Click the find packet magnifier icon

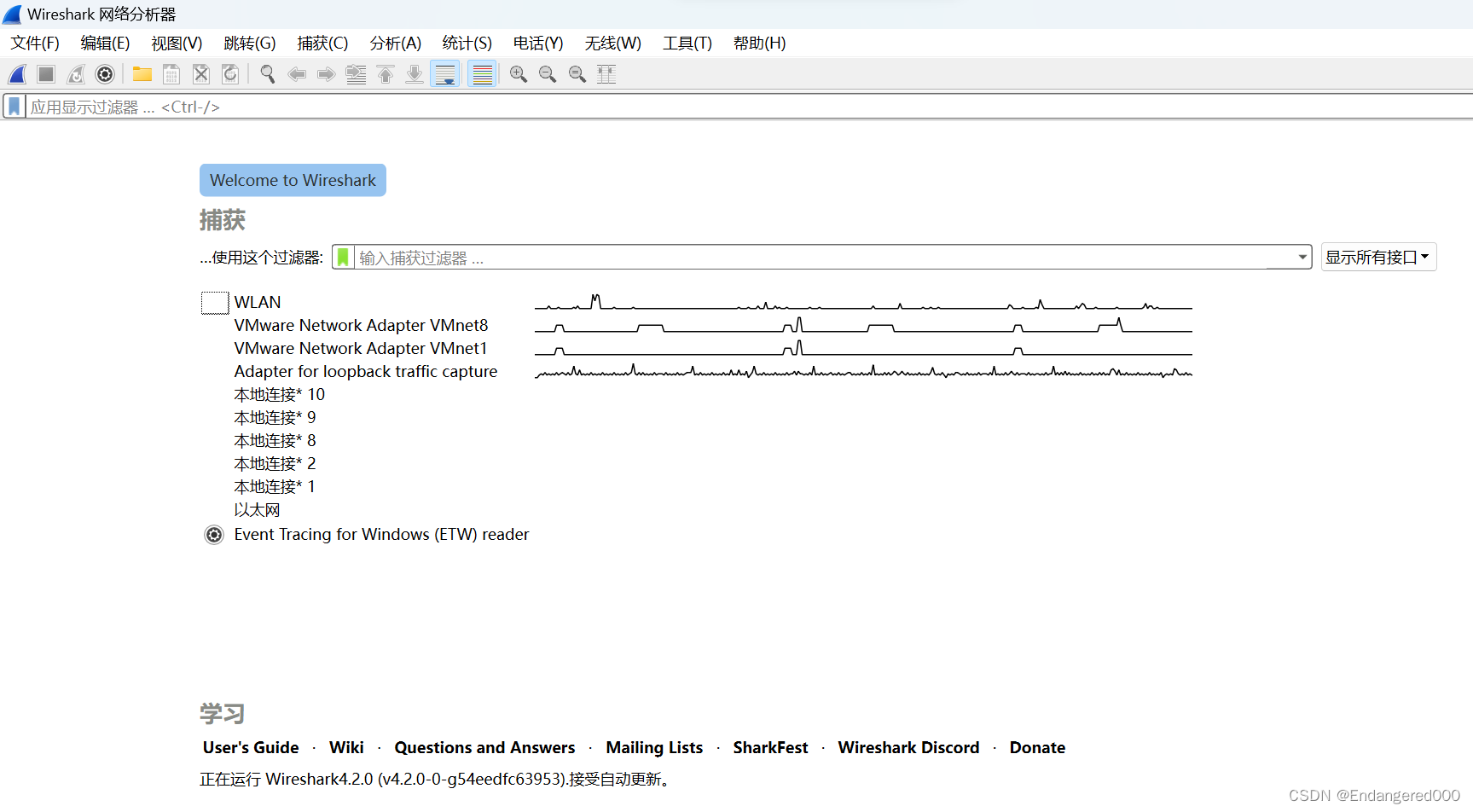268,75
